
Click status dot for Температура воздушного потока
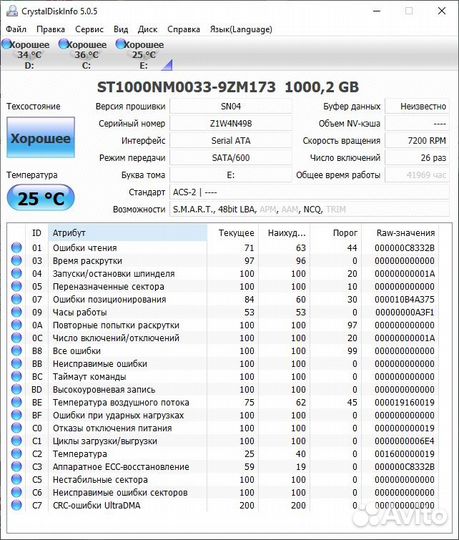pos(16,402)
